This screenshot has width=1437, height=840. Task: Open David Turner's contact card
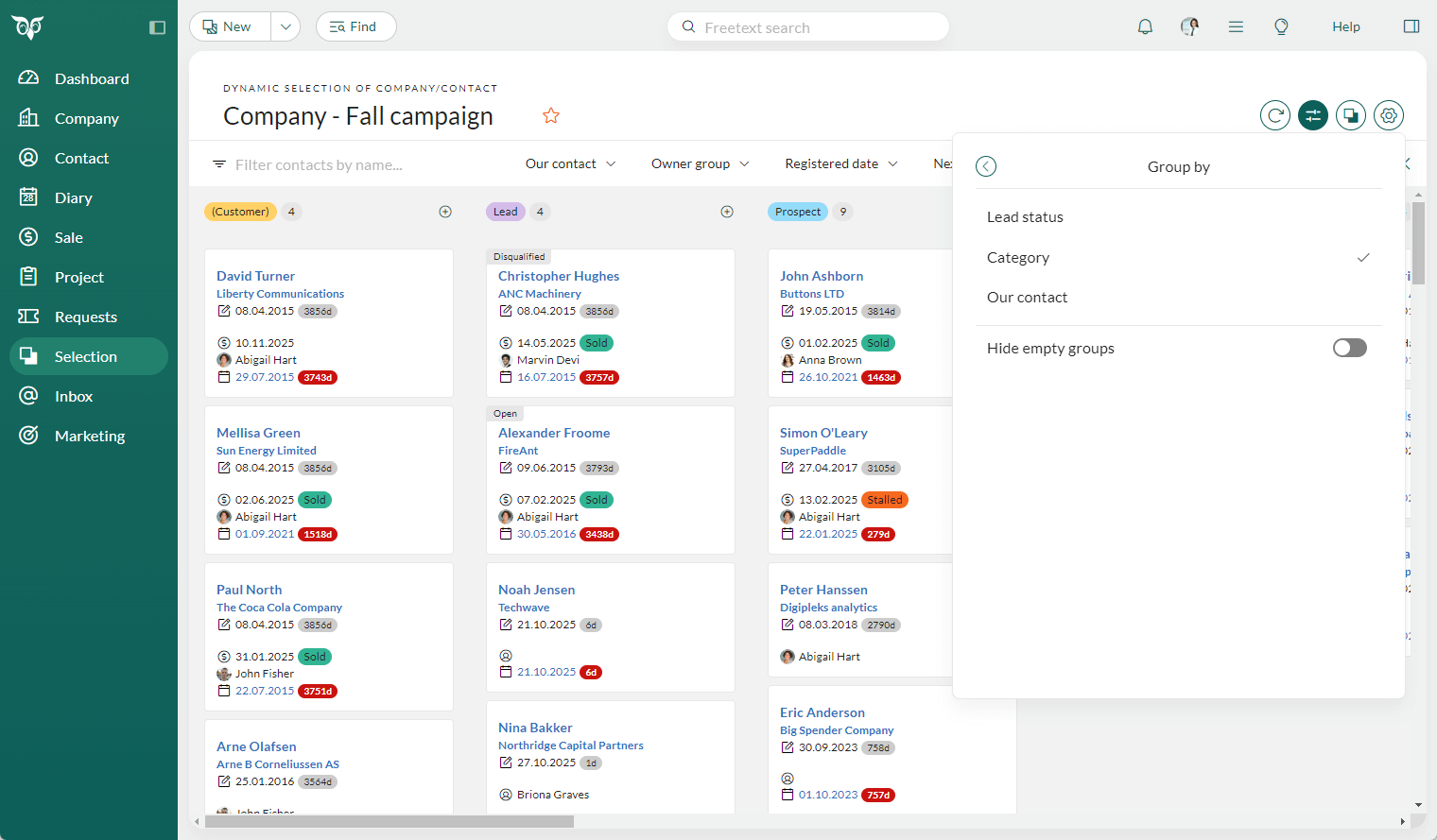coord(255,275)
